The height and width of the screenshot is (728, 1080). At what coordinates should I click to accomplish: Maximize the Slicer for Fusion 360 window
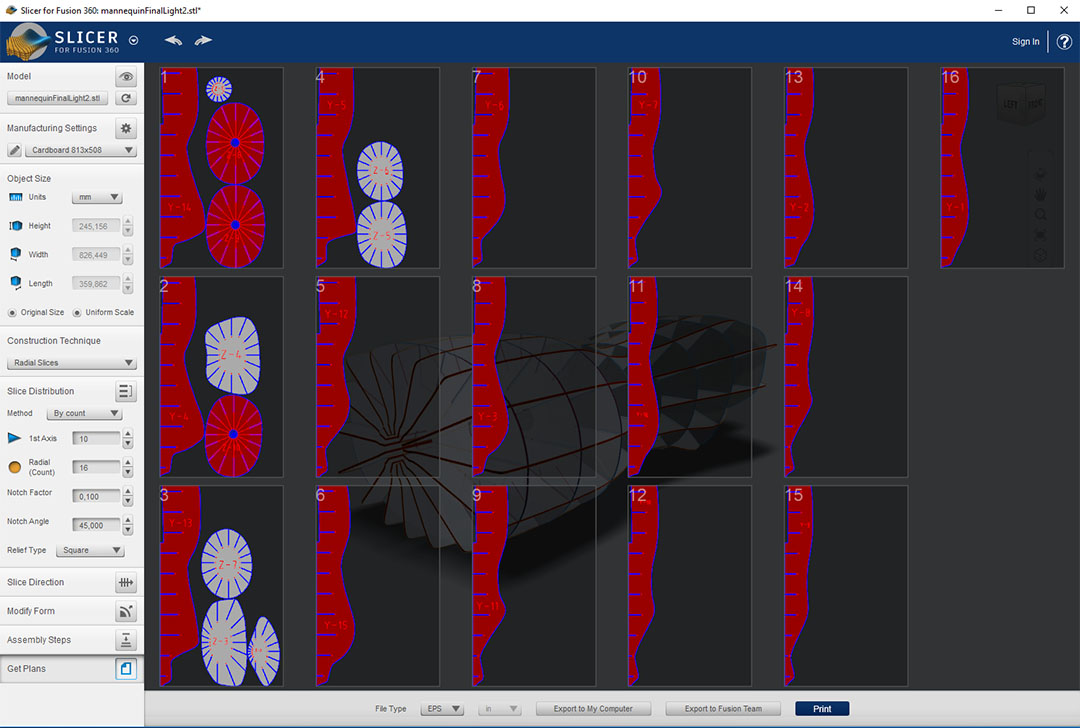point(1030,10)
